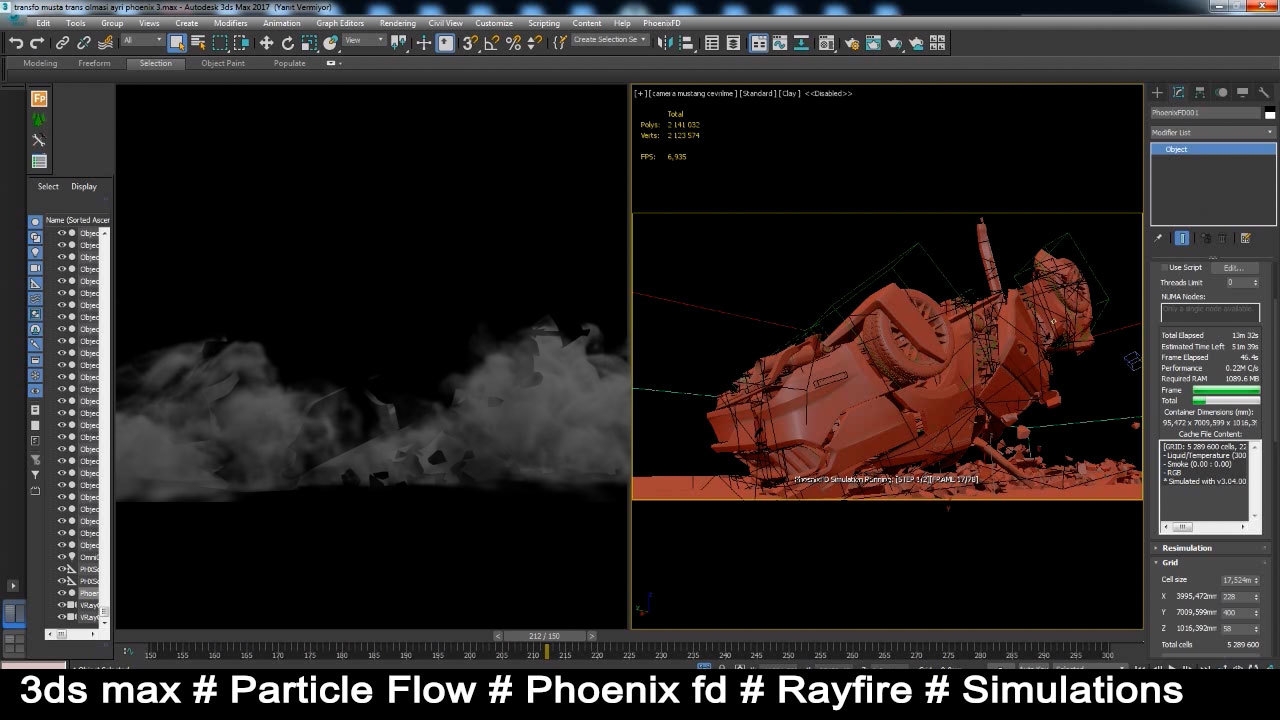The image size is (1280, 720).
Task: Click the Undo arrow in main toolbar
Action: [x=16, y=43]
